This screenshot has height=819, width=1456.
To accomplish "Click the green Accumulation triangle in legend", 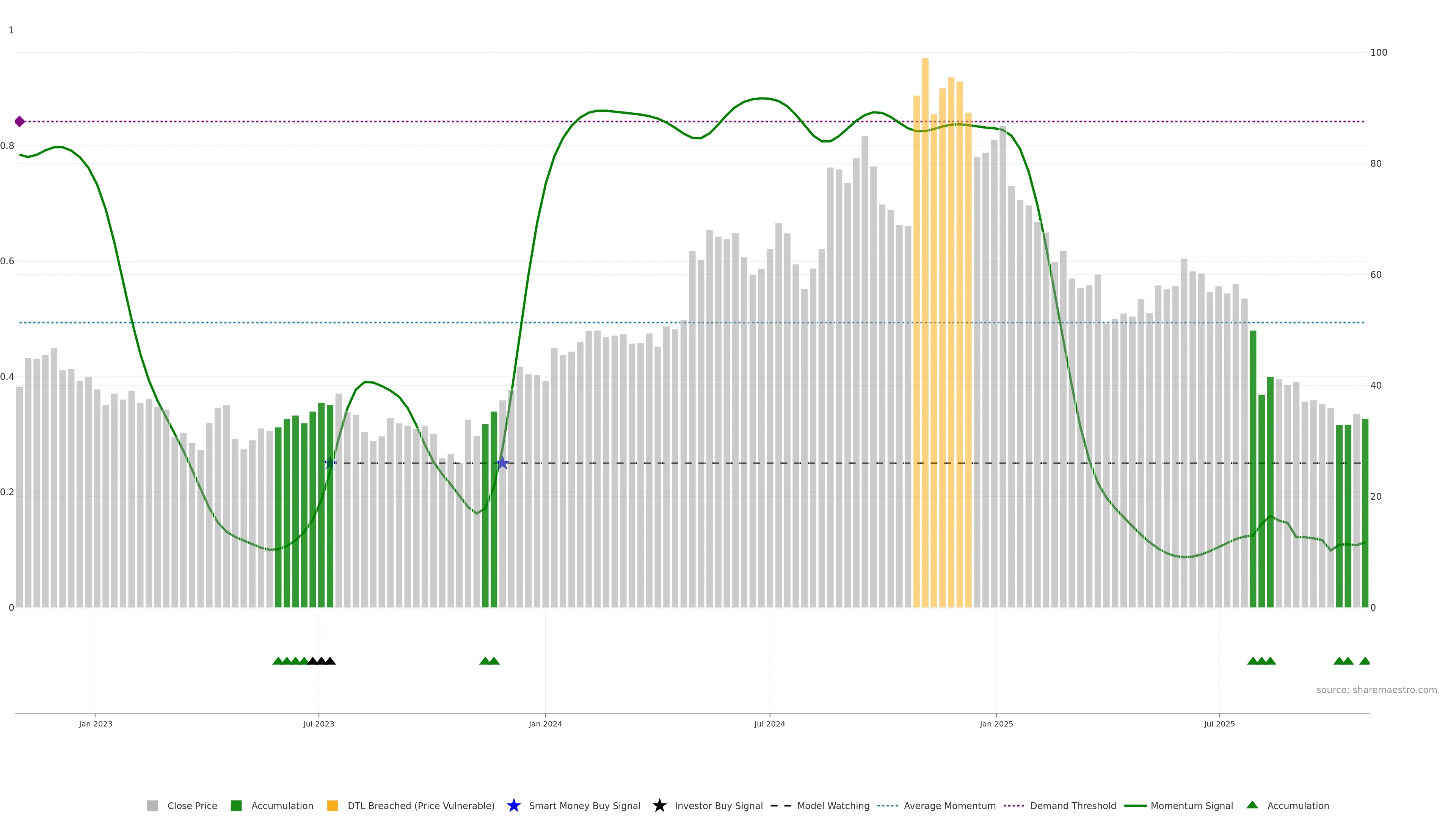I will [1252, 805].
